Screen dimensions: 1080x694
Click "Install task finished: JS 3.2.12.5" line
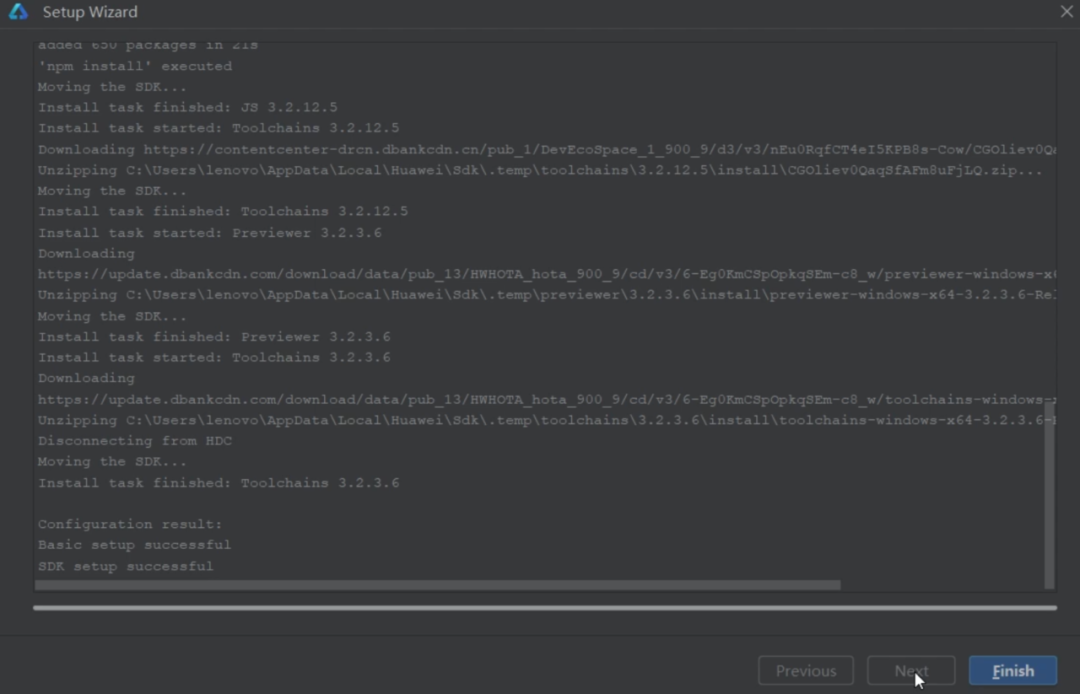[x=188, y=107]
